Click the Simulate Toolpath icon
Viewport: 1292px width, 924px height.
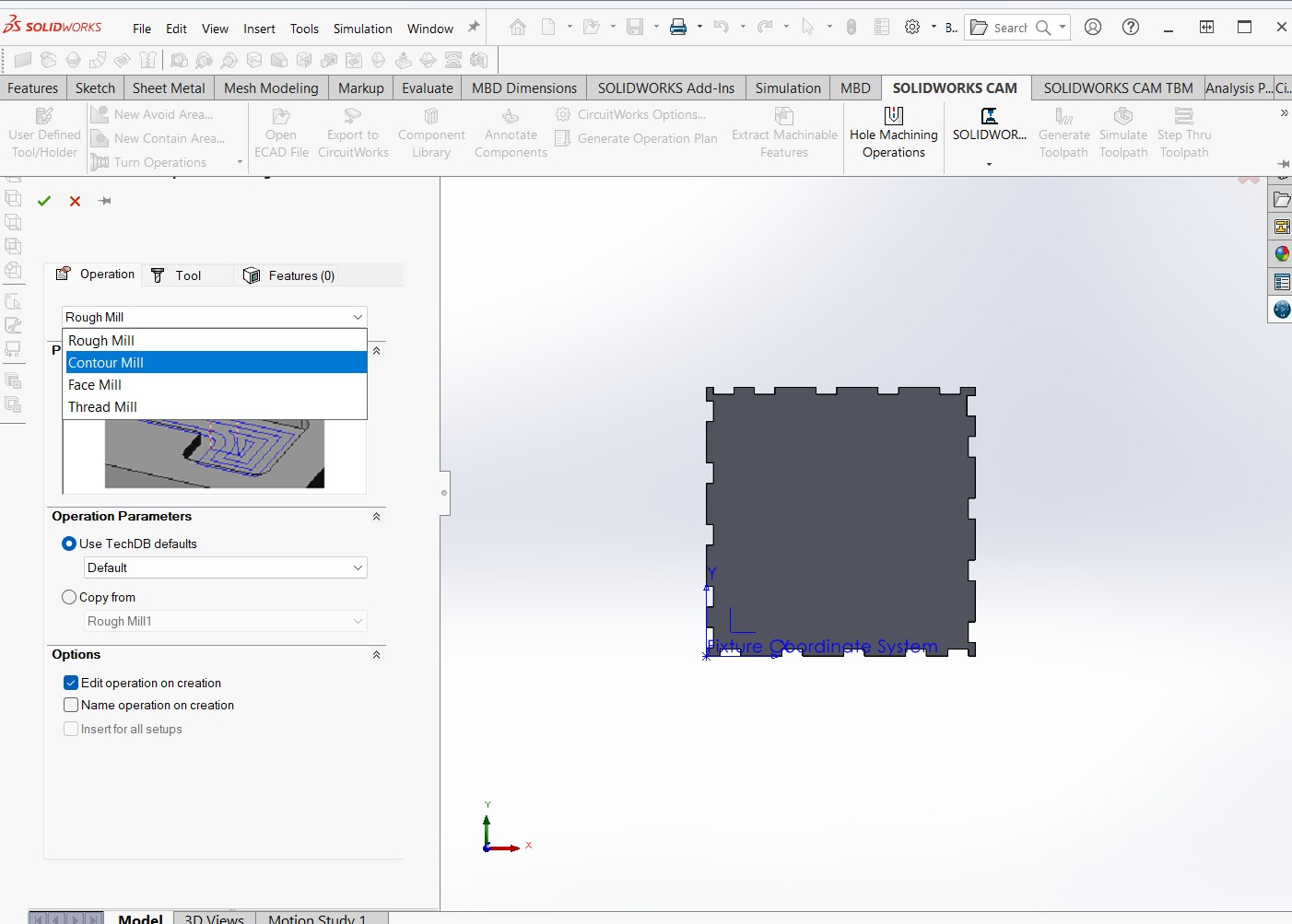1123,134
